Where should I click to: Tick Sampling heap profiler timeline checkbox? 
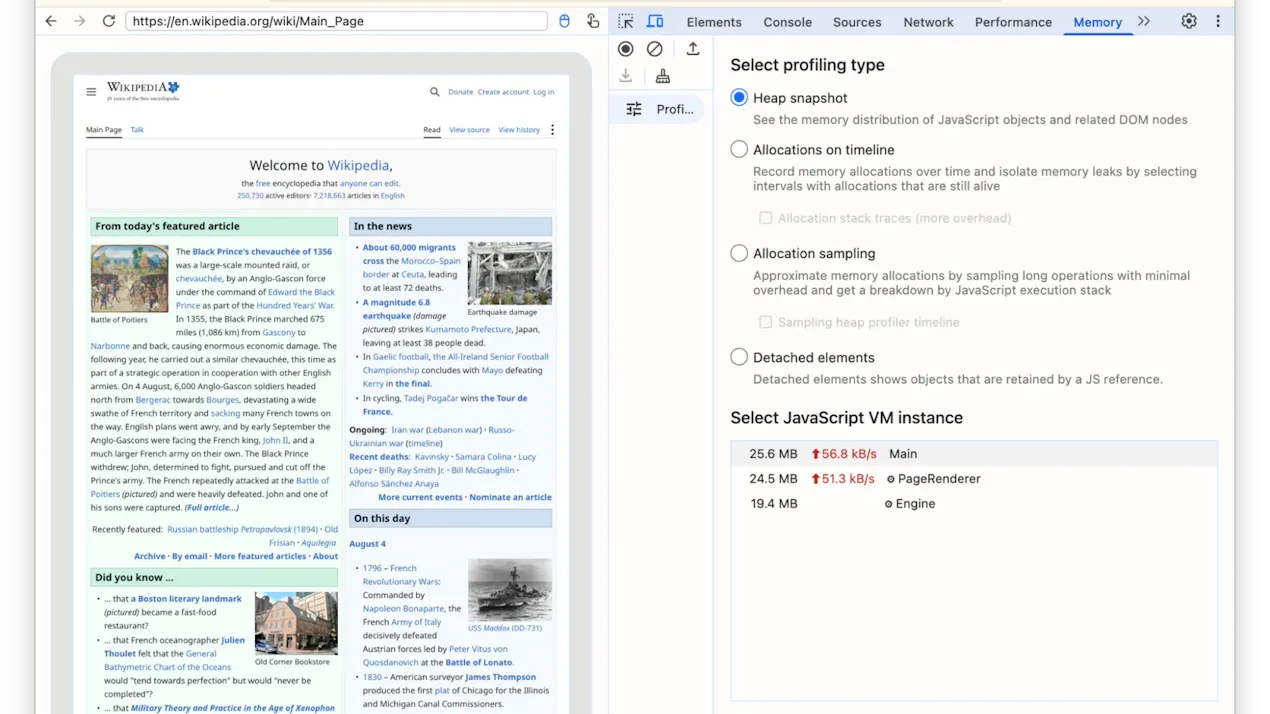pyautogui.click(x=765, y=322)
